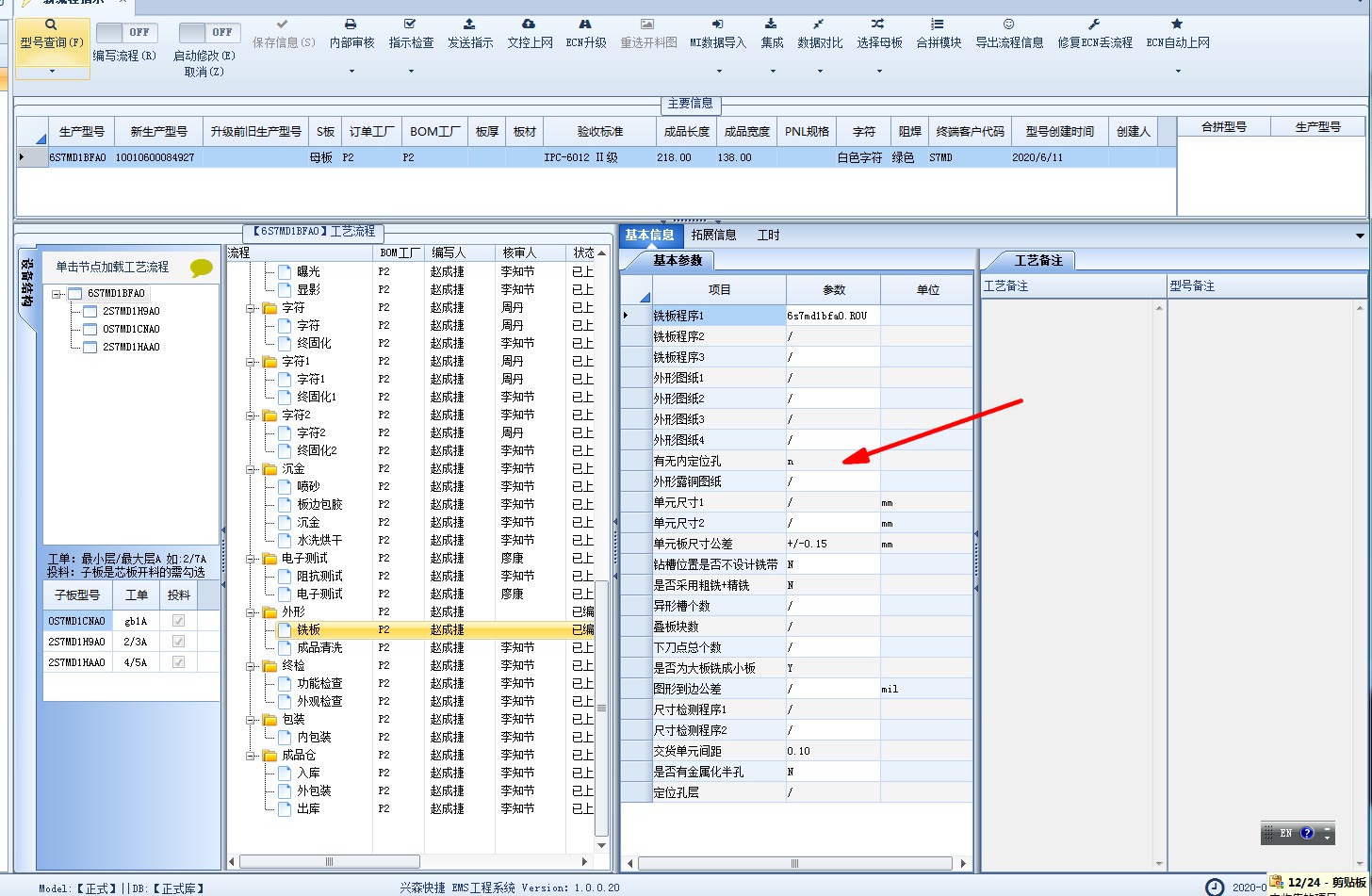Screen dimensions: 1372x896
Task: Click the 取消(Z) label
Action: [204, 72]
